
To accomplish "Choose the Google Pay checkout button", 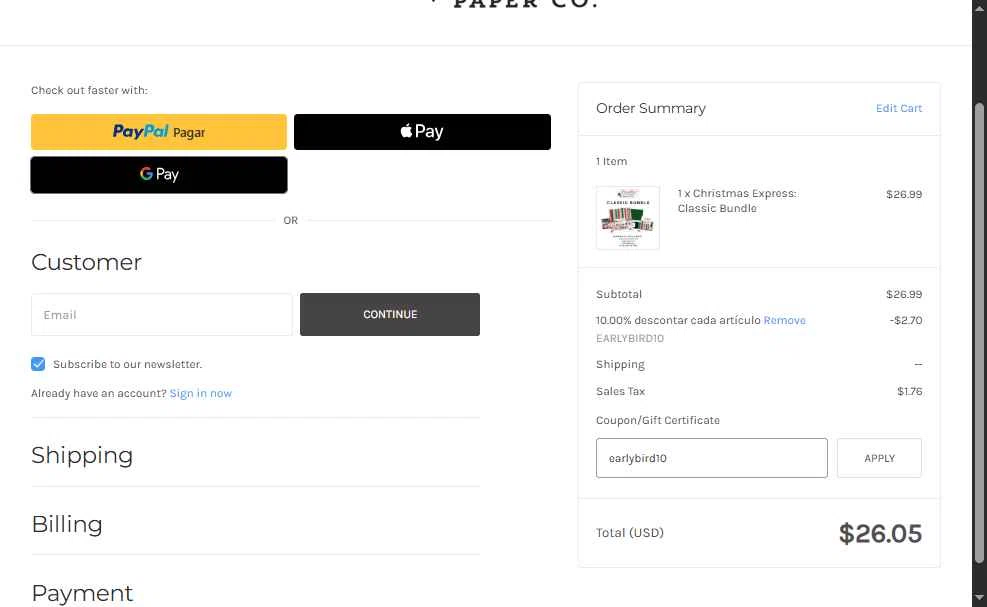I will (x=159, y=174).
